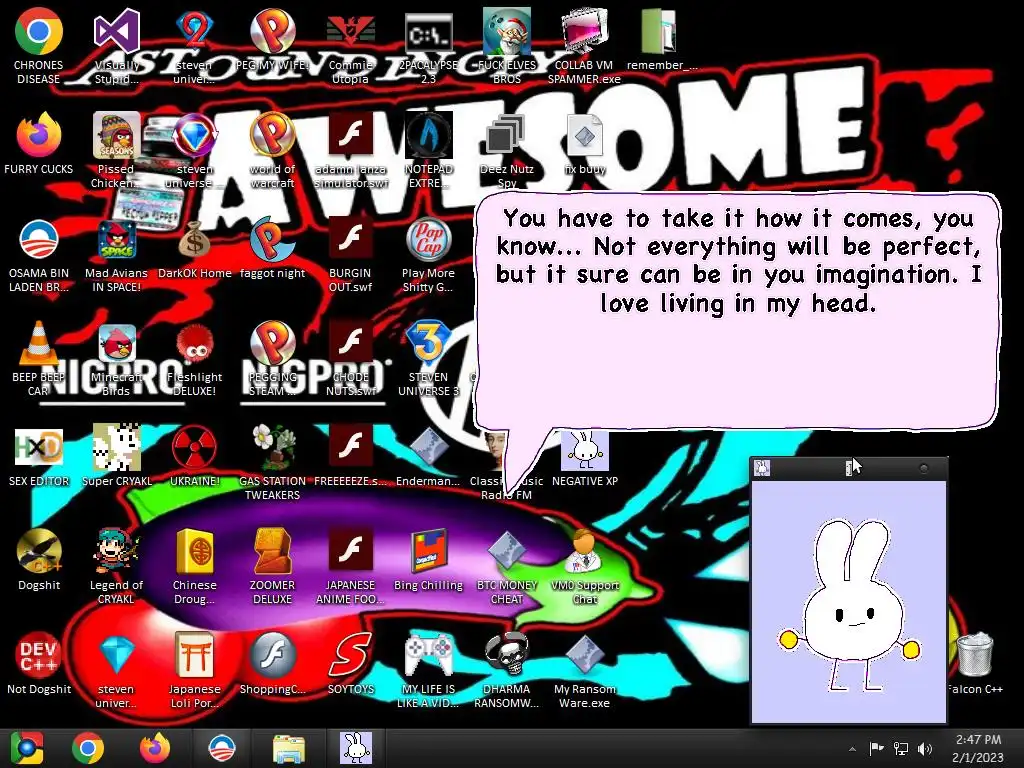Launch Chrome from the taskbar

coord(88,748)
